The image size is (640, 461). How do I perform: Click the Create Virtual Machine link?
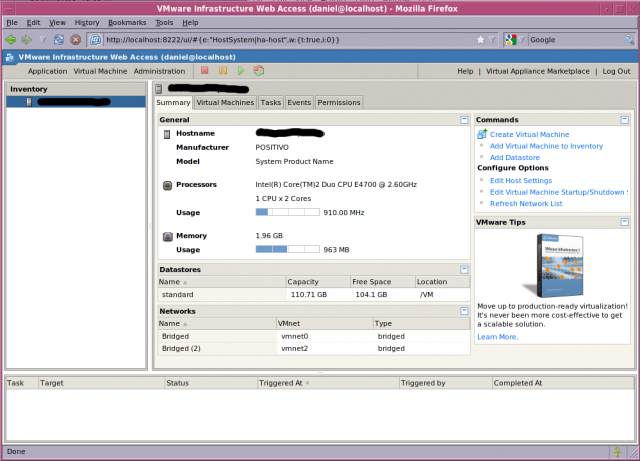529,134
